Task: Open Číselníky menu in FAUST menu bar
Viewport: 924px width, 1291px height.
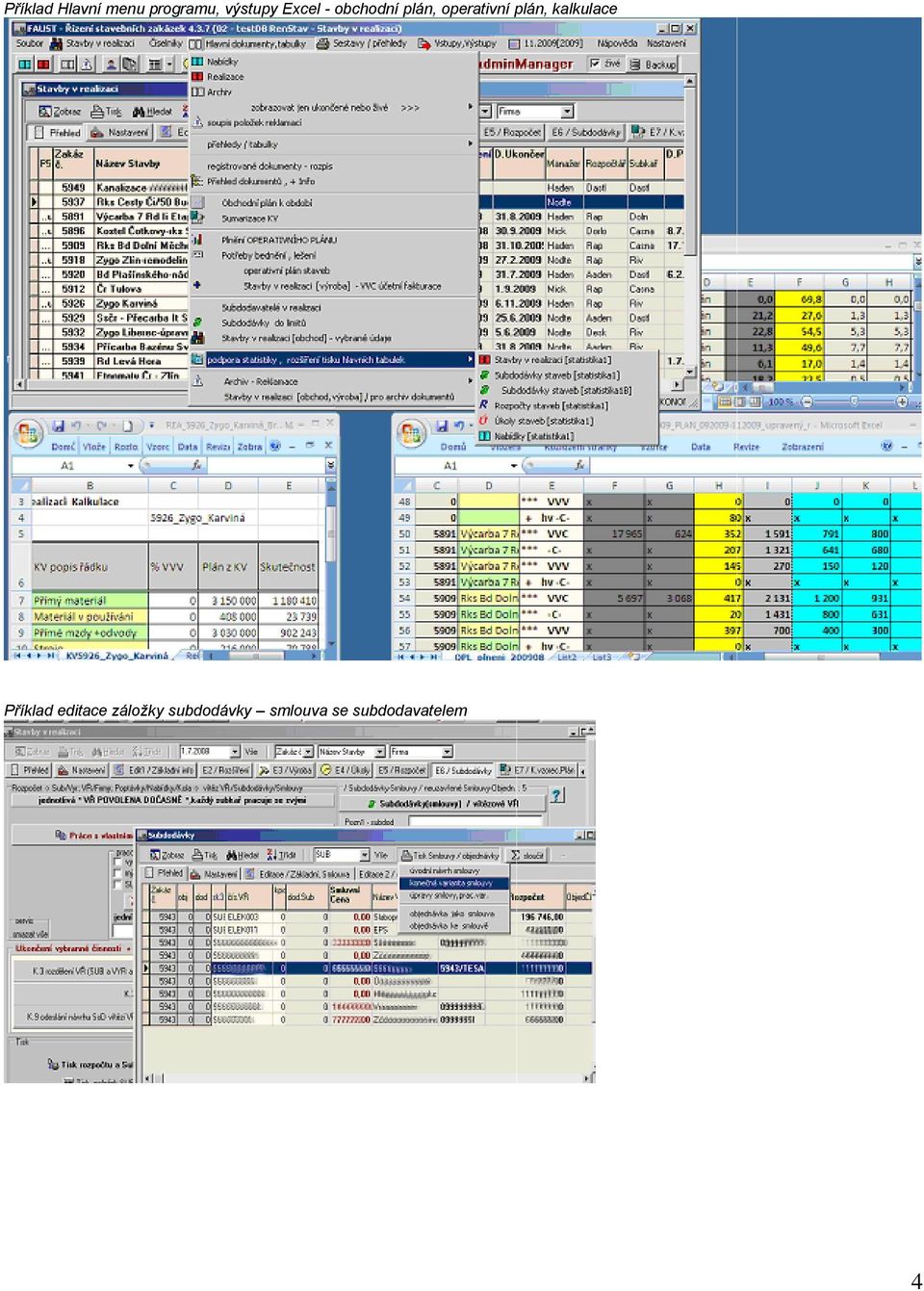Action: pyautogui.click(x=165, y=43)
